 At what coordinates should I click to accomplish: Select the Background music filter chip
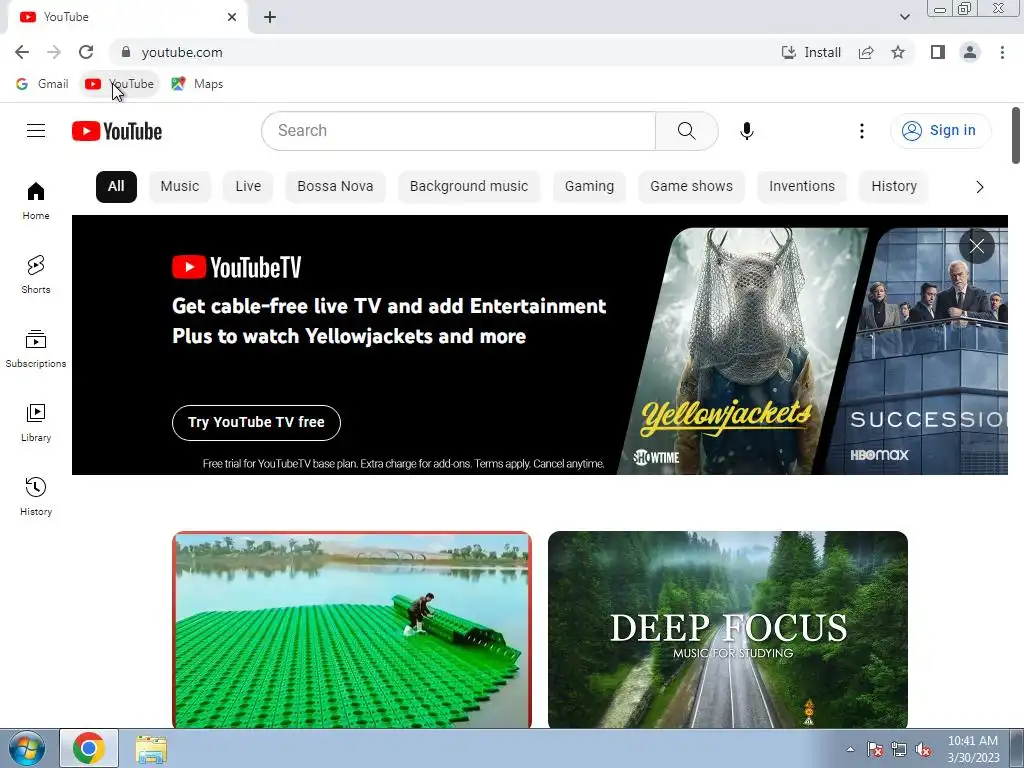pos(469,187)
